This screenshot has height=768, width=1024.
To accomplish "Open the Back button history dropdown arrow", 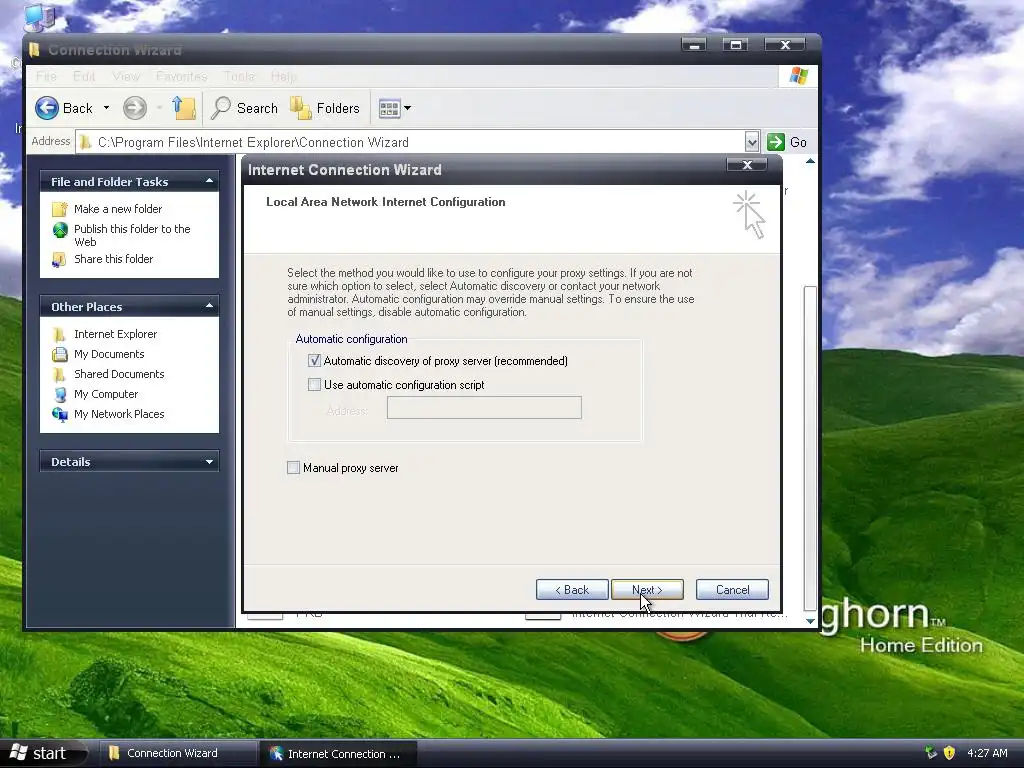I will tap(106, 108).
